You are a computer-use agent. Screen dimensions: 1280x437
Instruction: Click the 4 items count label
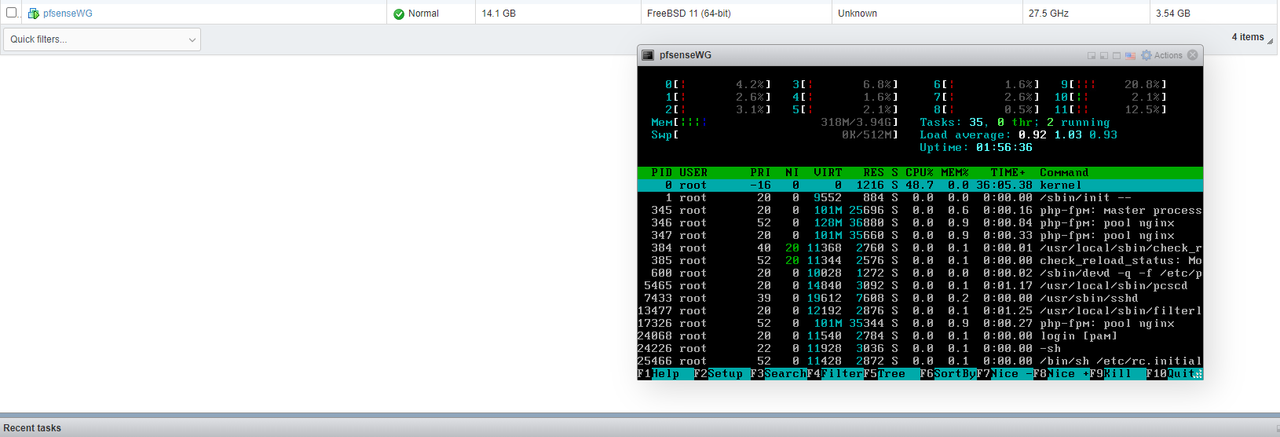1248,37
